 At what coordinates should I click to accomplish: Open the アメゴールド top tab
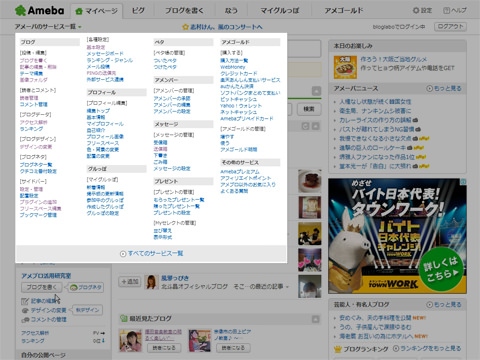(344, 11)
